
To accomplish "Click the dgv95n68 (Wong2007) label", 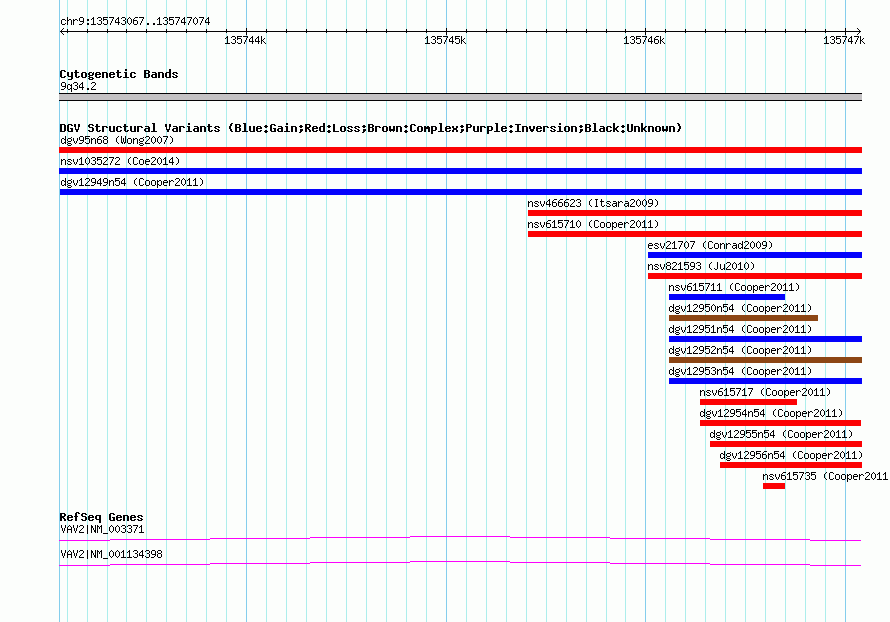I will point(117,140).
